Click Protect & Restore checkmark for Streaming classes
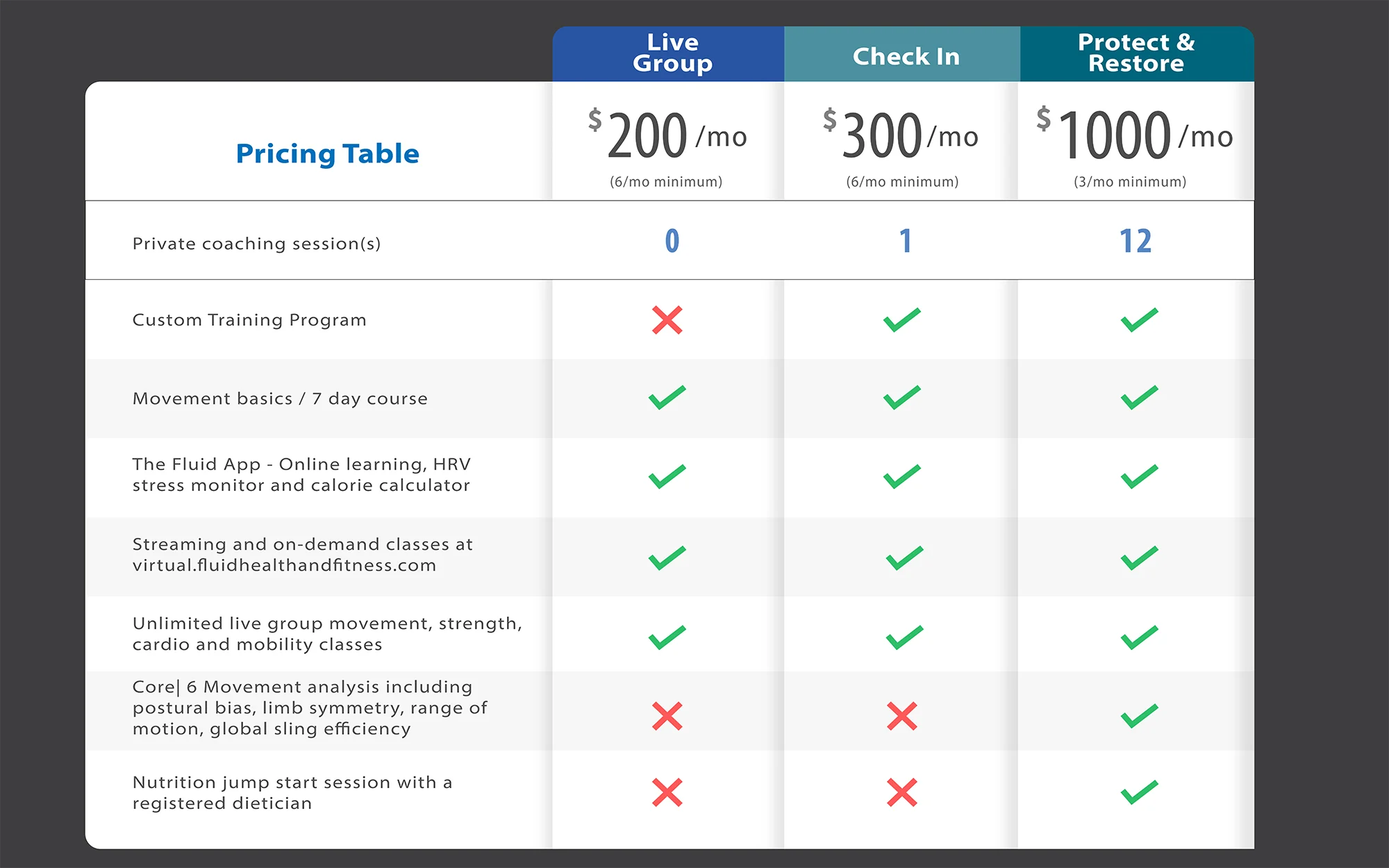The height and width of the screenshot is (868, 1389). click(x=1140, y=558)
